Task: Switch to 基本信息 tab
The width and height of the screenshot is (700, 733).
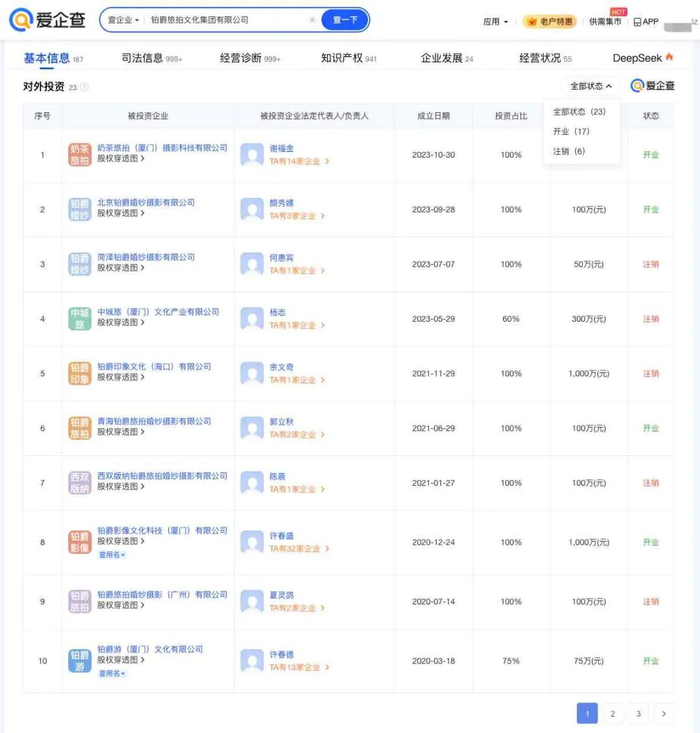Action: click(x=53, y=58)
